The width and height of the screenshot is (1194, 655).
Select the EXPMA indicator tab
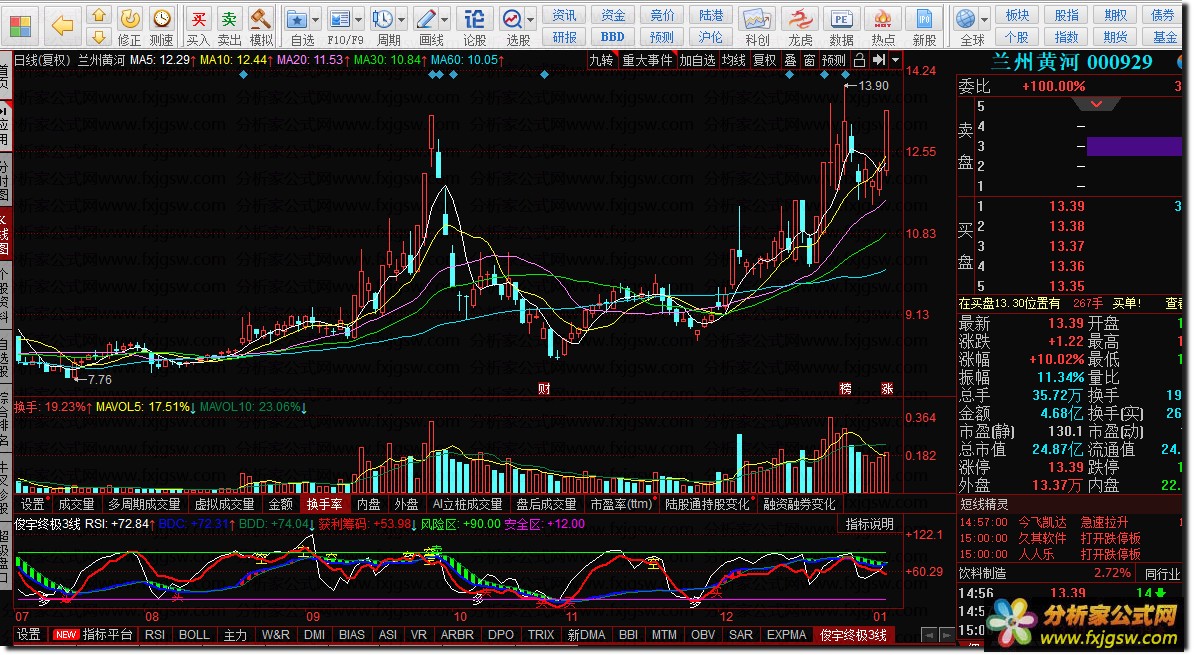pyautogui.click(x=786, y=634)
